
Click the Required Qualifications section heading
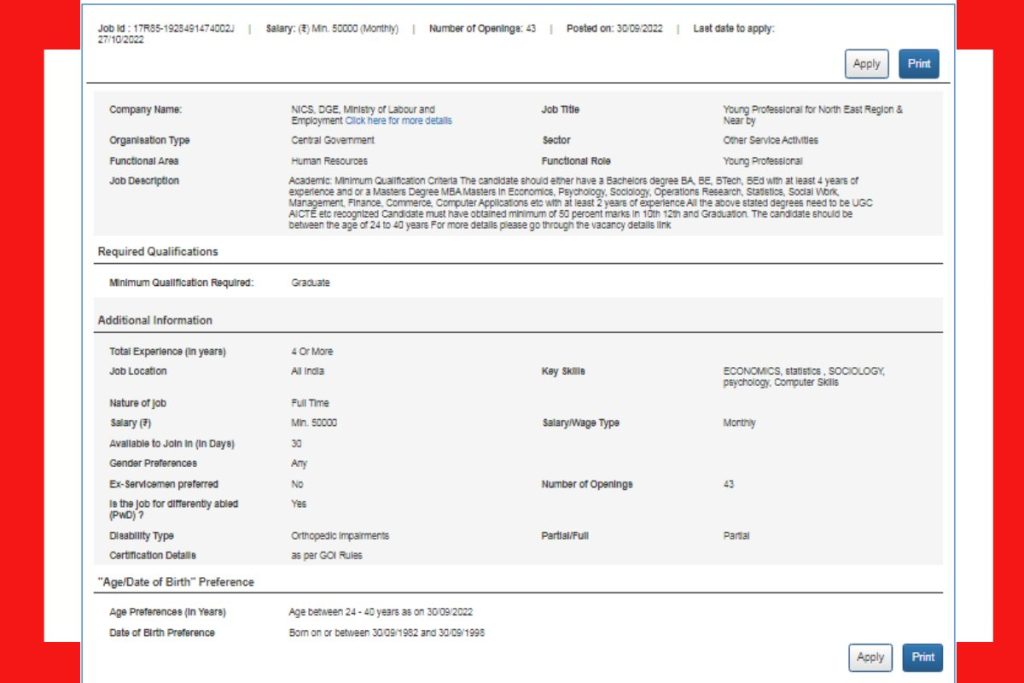click(x=158, y=252)
